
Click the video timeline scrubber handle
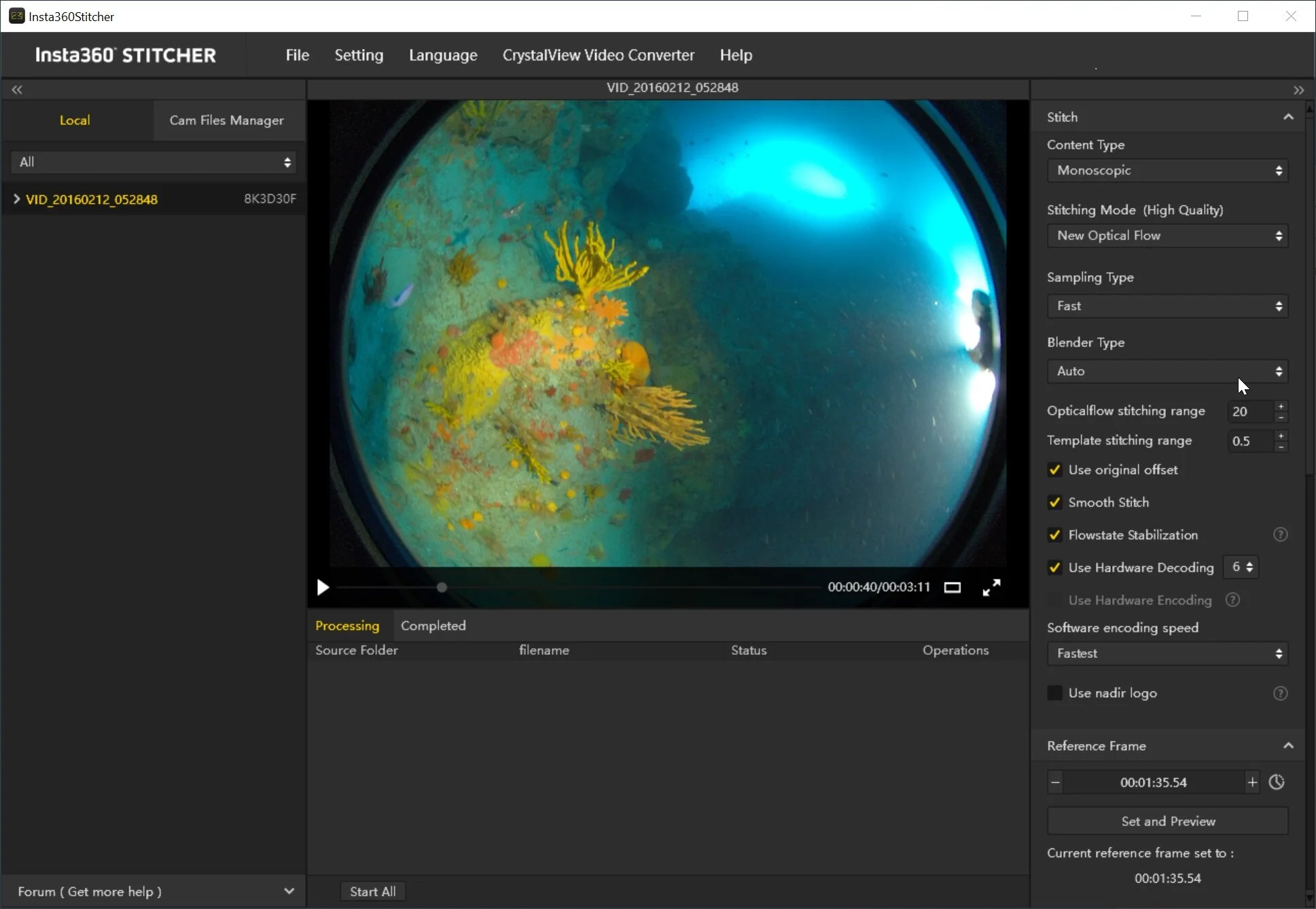pyautogui.click(x=442, y=587)
